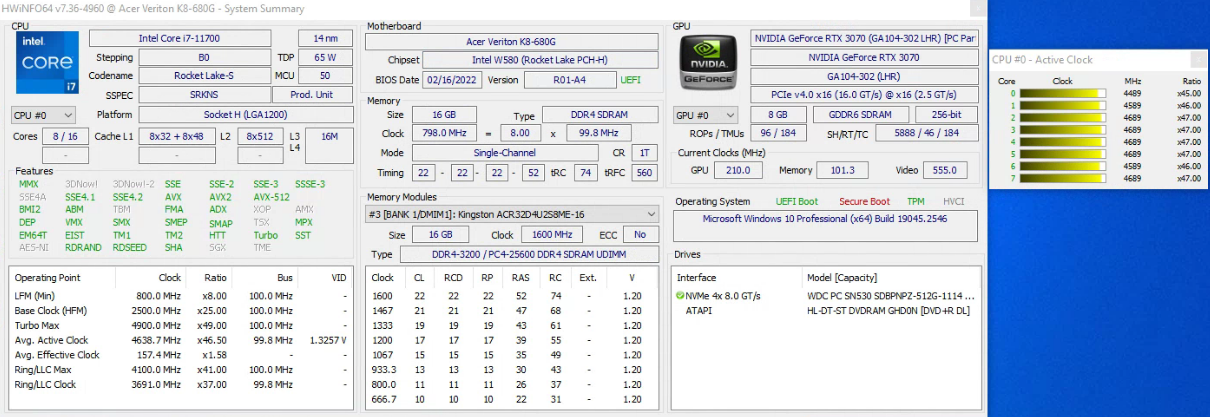1210x417 pixels.
Task: Select the Rocket Lake-S codename field
Action: [202, 76]
